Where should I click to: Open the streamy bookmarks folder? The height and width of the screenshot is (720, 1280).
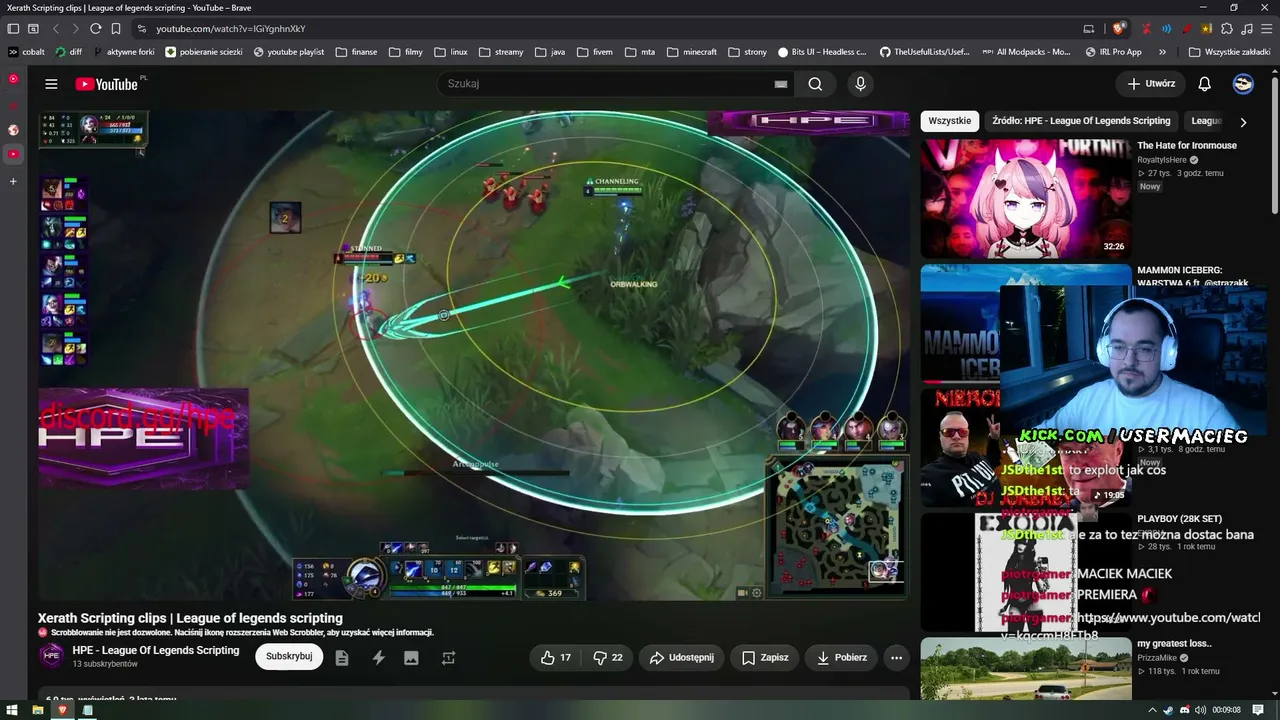(501, 52)
